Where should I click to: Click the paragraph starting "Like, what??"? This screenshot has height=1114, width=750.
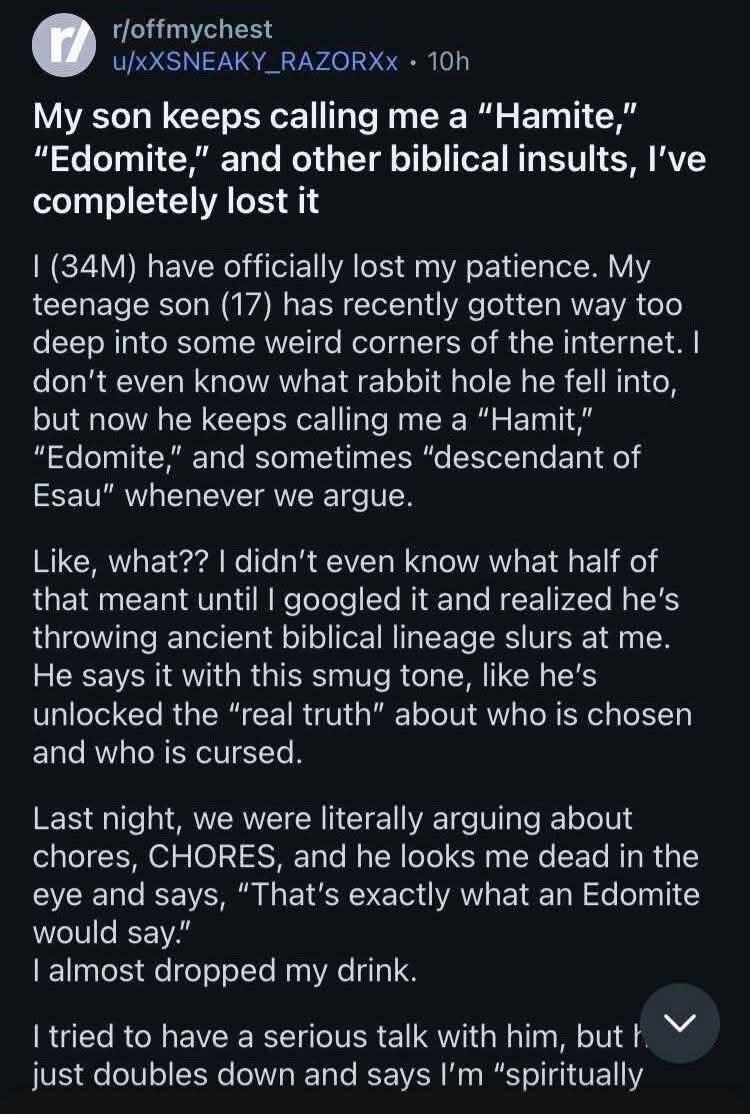362,658
